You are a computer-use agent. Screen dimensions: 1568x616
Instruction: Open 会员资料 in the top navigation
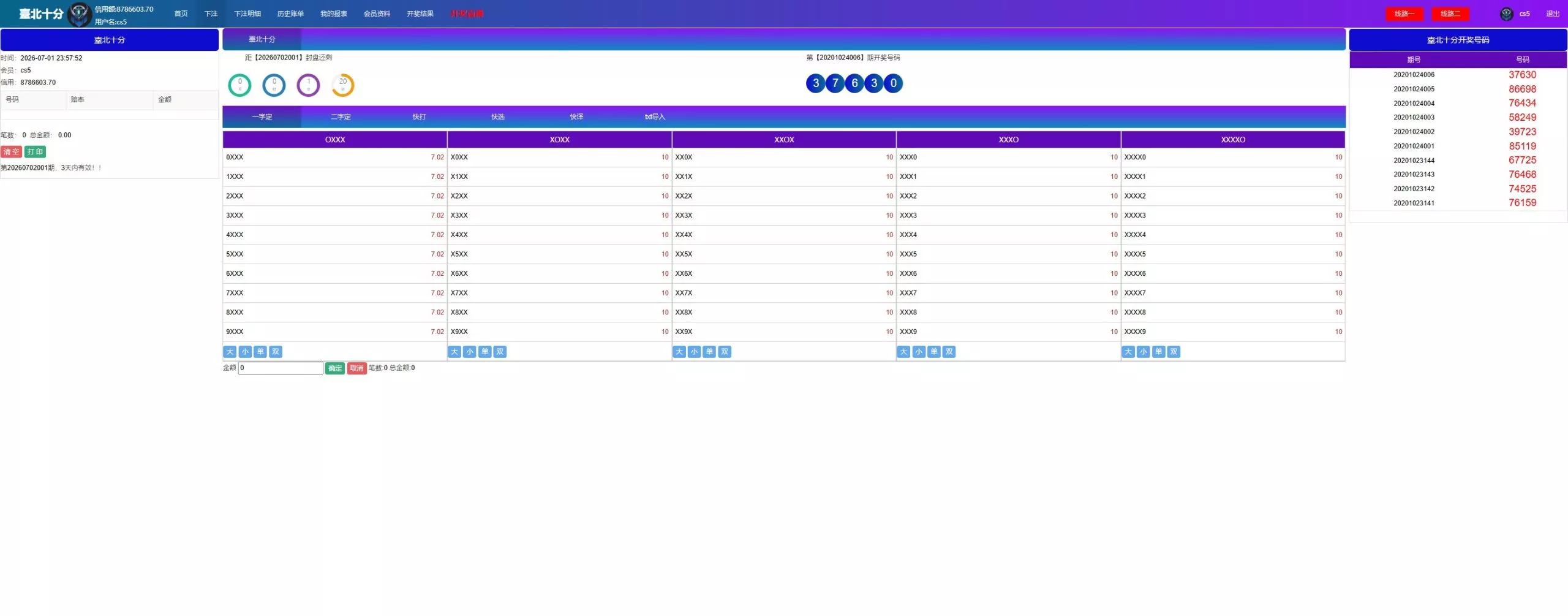(x=377, y=13)
